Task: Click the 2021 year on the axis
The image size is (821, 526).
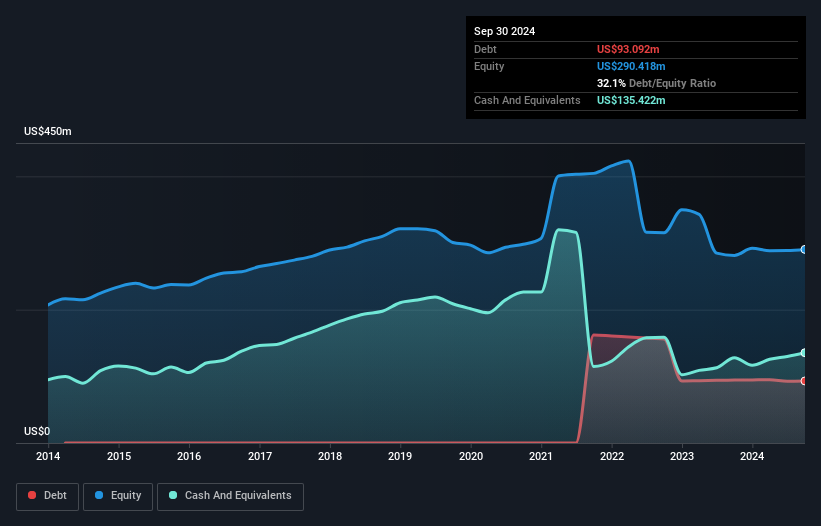Action: tap(541, 457)
